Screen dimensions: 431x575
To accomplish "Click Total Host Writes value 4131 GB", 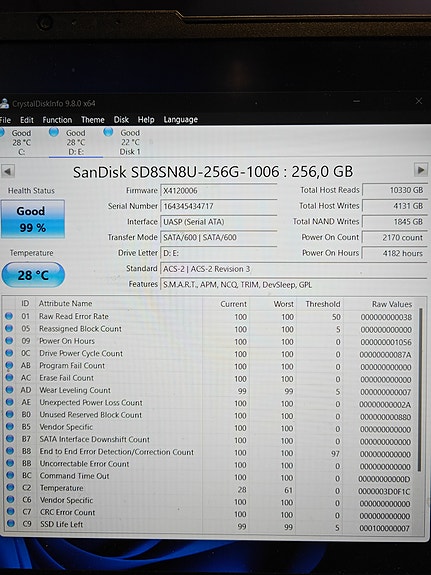I will [394, 206].
